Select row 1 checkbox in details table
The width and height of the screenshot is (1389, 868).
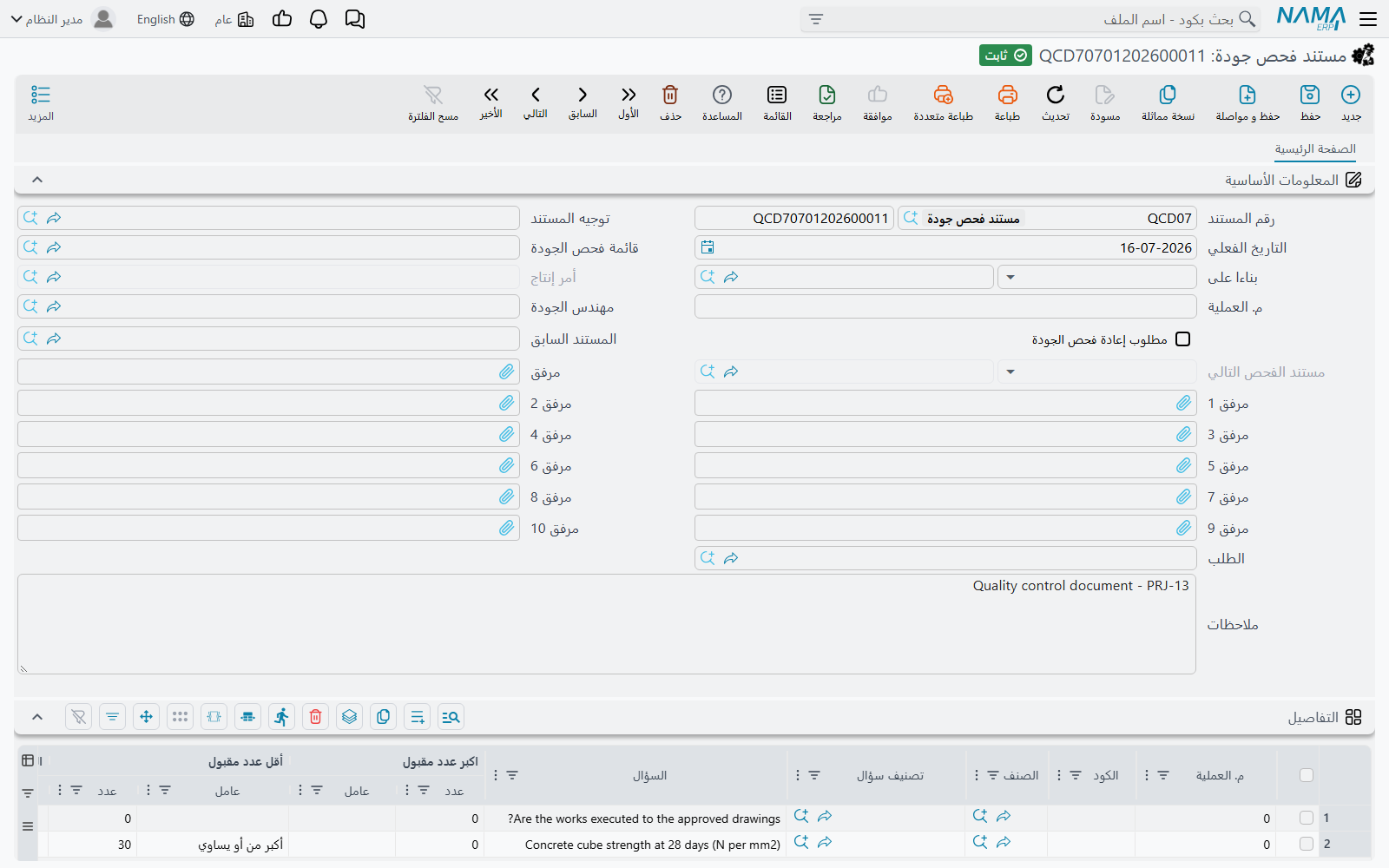click(1307, 818)
